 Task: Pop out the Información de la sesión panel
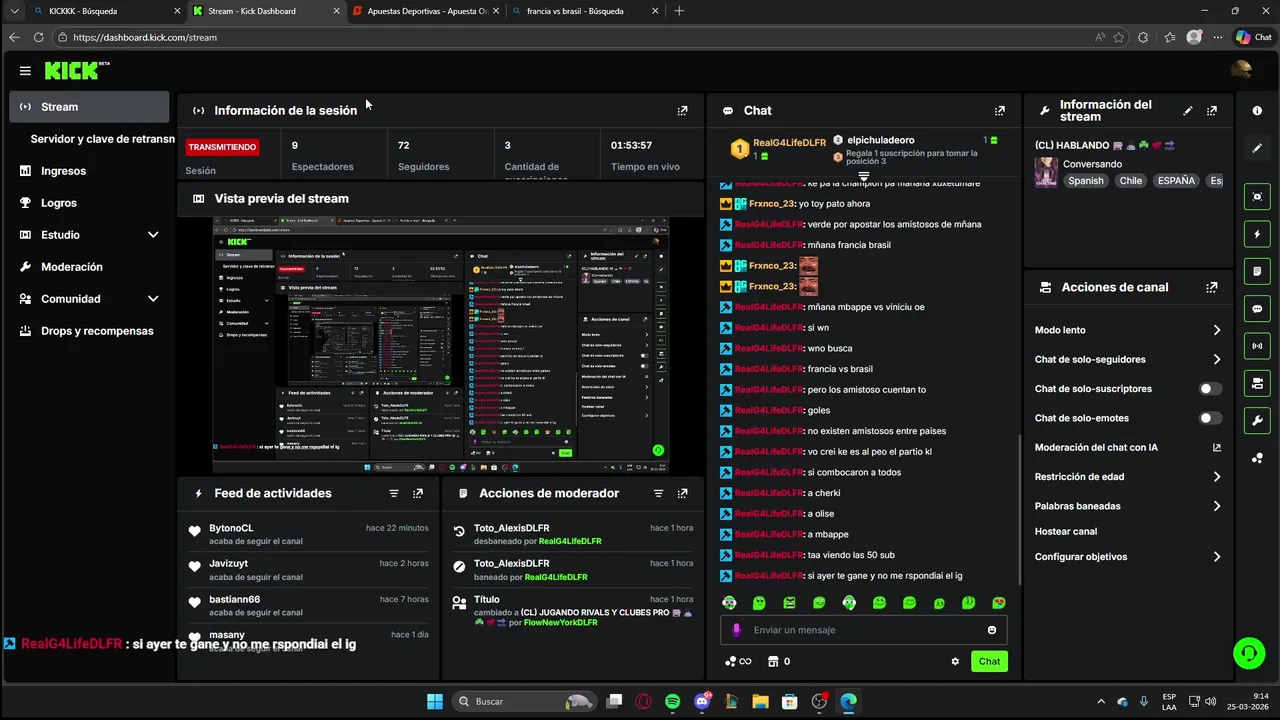click(682, 111)
